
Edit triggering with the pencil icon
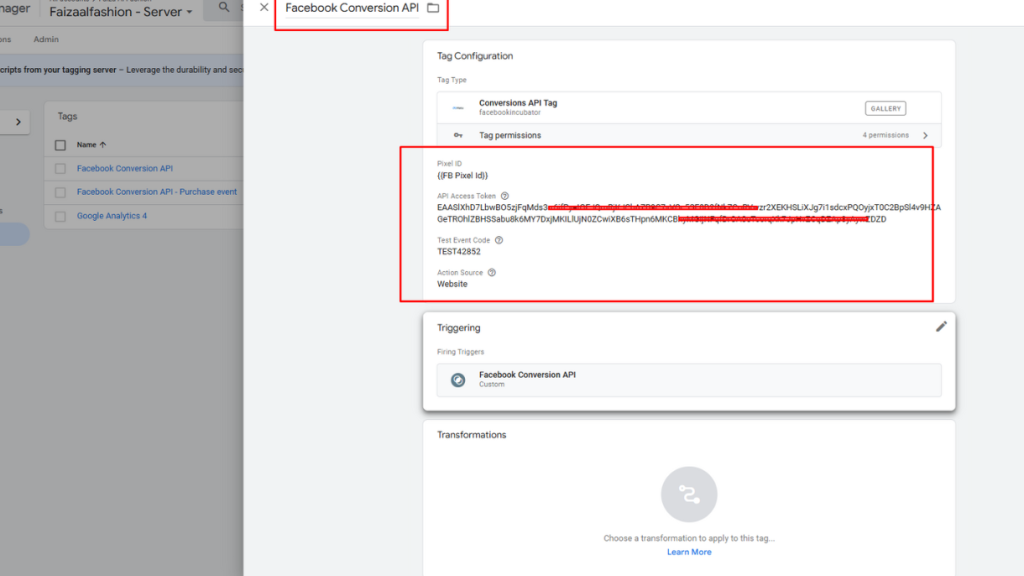[941, 327]
